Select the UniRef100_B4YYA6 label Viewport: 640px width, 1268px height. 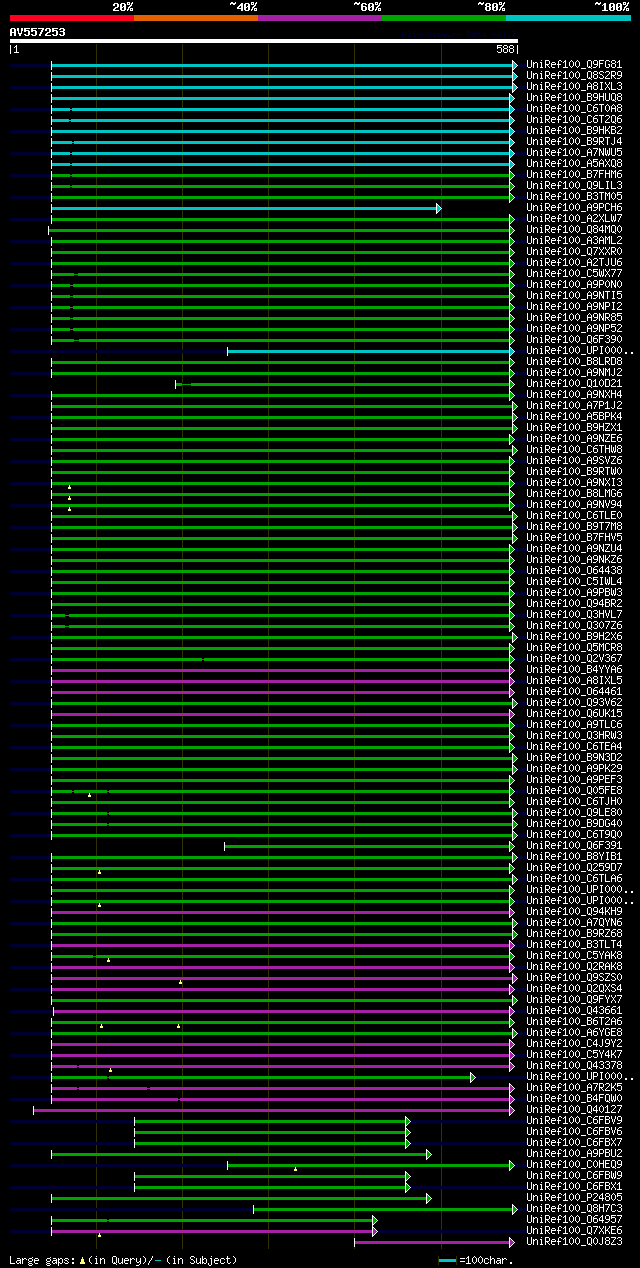(574, 669)
